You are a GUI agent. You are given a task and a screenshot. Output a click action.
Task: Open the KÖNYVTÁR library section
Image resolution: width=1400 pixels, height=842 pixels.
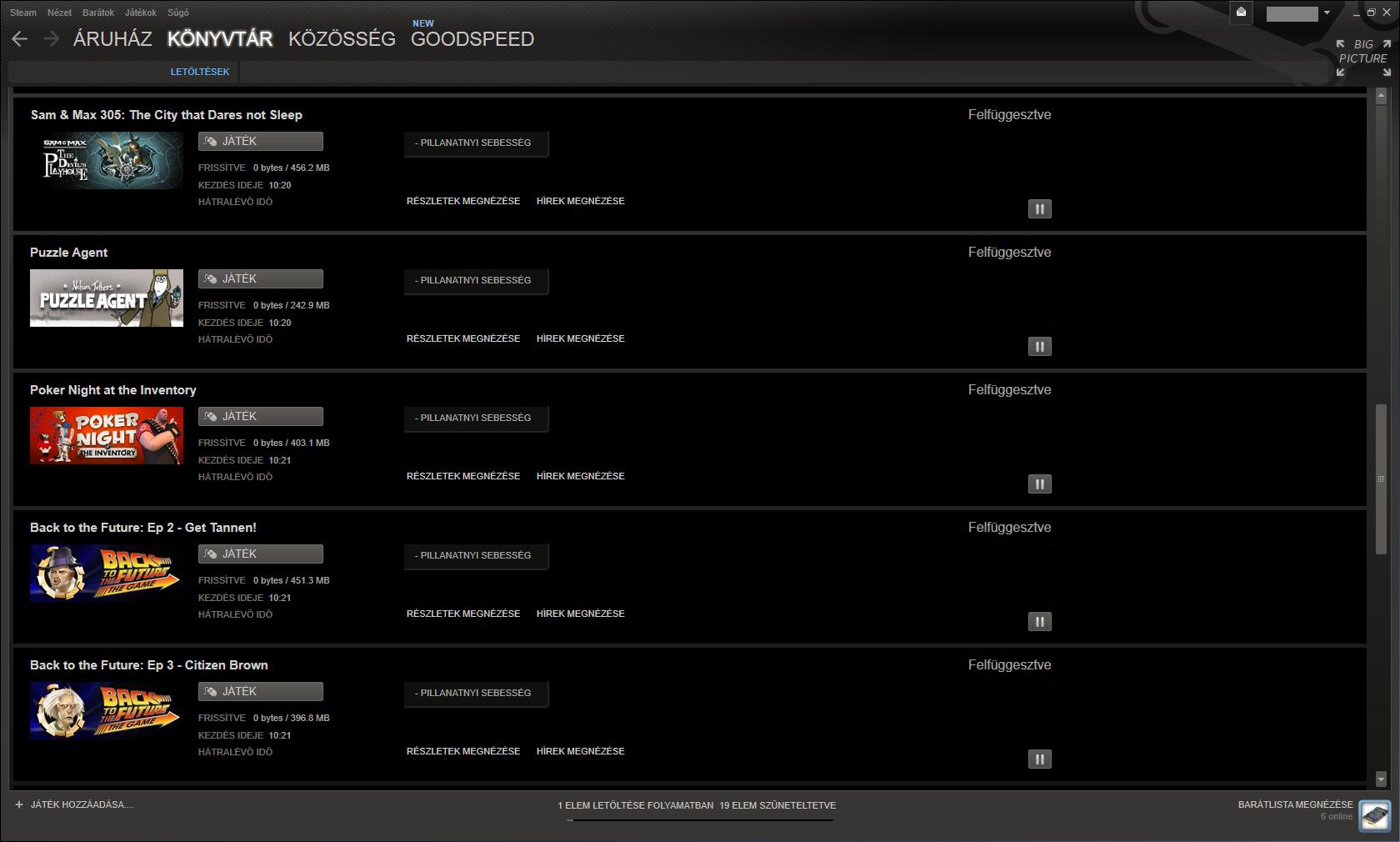(x=220, y=38)
